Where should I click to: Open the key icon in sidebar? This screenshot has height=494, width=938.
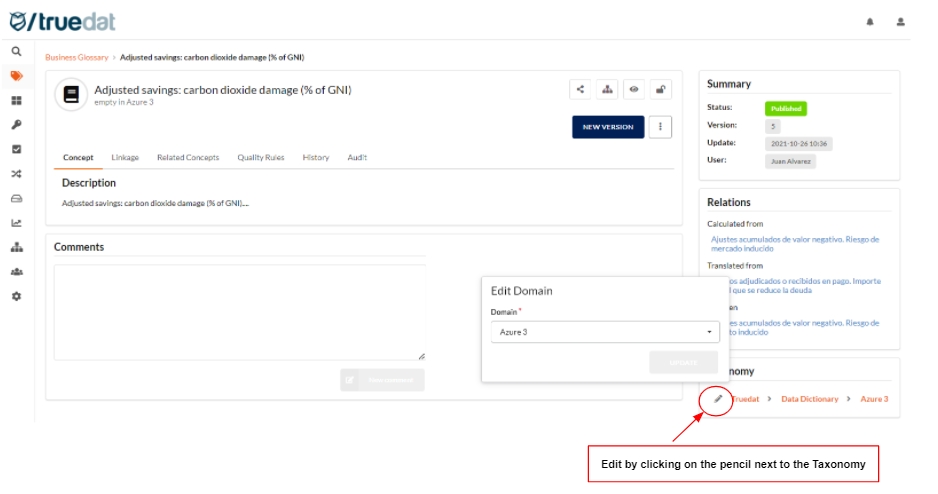pyautogui.click(x=16, y=125)
